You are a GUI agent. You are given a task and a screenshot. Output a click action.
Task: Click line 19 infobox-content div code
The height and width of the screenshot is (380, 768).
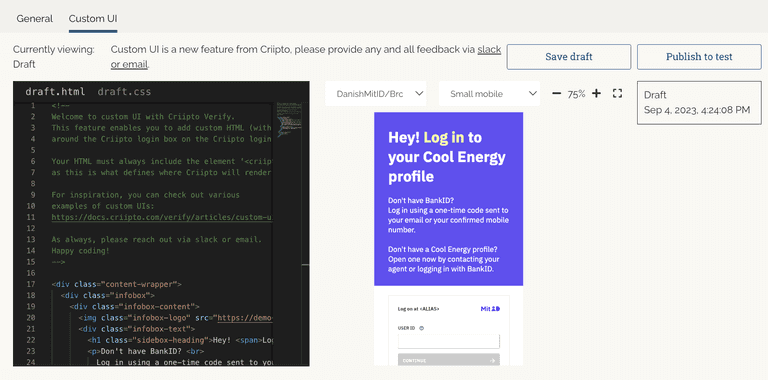[135, 307]
